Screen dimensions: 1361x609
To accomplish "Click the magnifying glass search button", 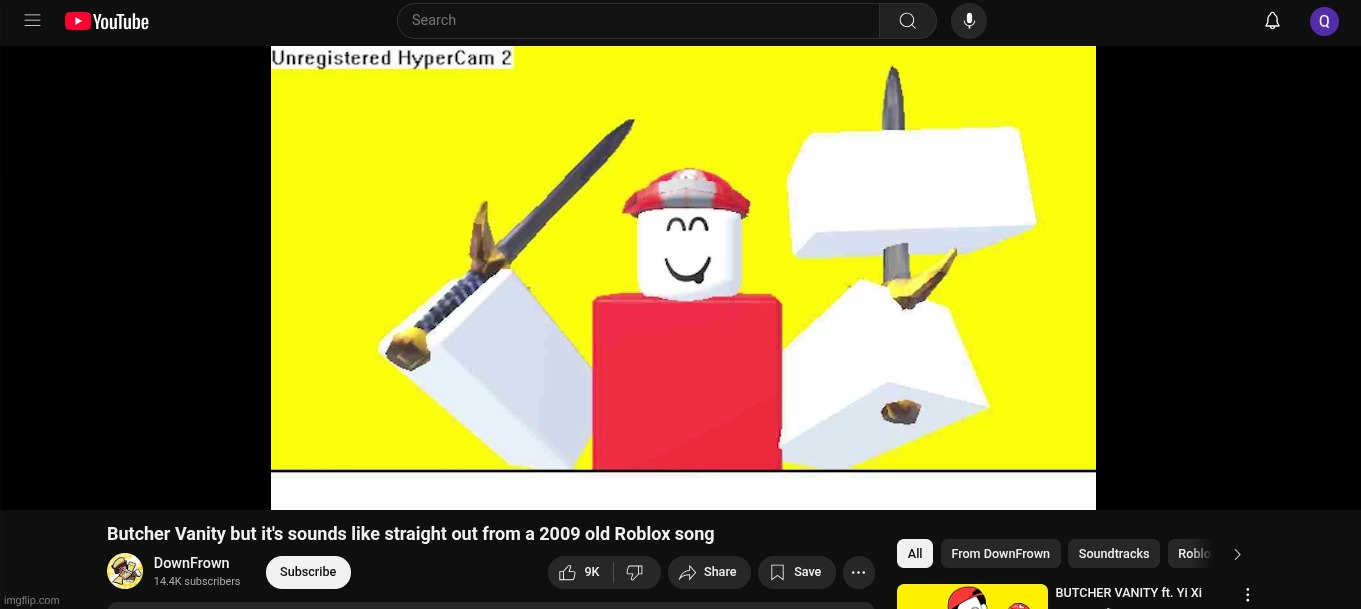I will click(907, 21).
